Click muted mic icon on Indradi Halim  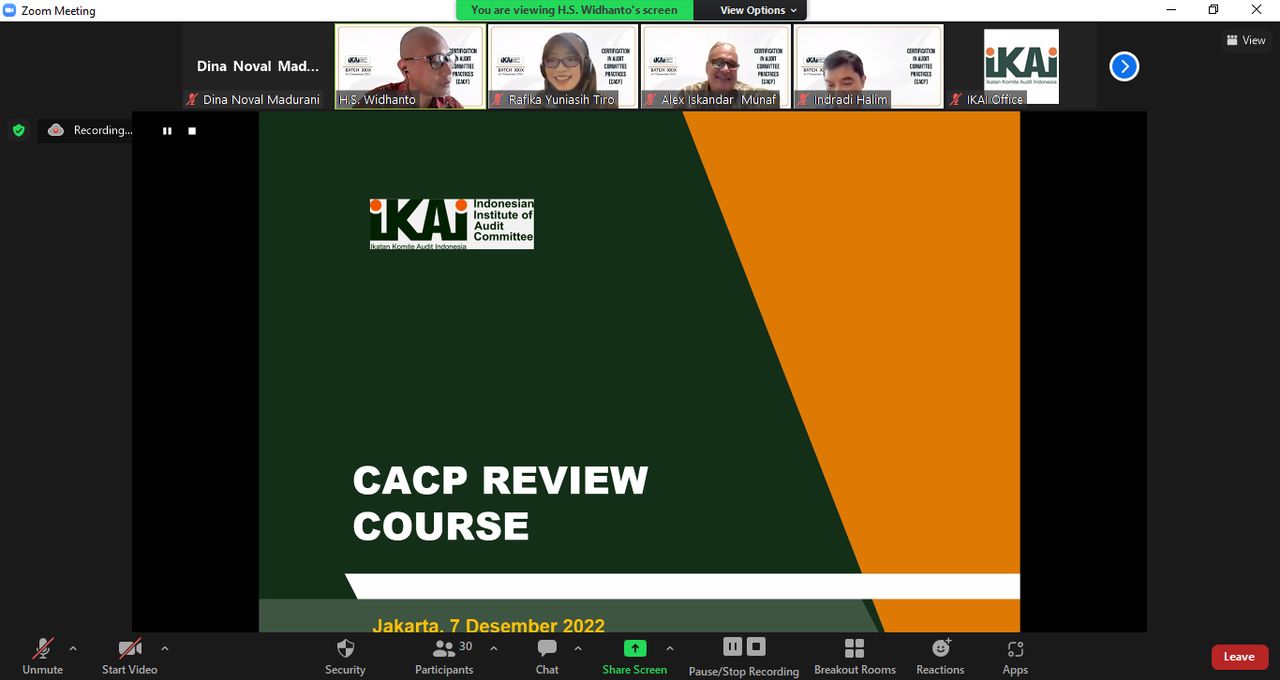803,100
